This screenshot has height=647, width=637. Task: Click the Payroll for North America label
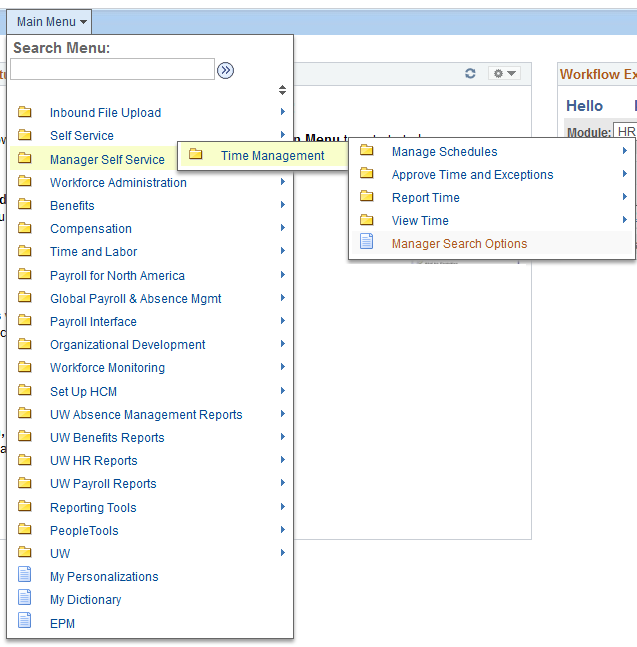point(117,276)
